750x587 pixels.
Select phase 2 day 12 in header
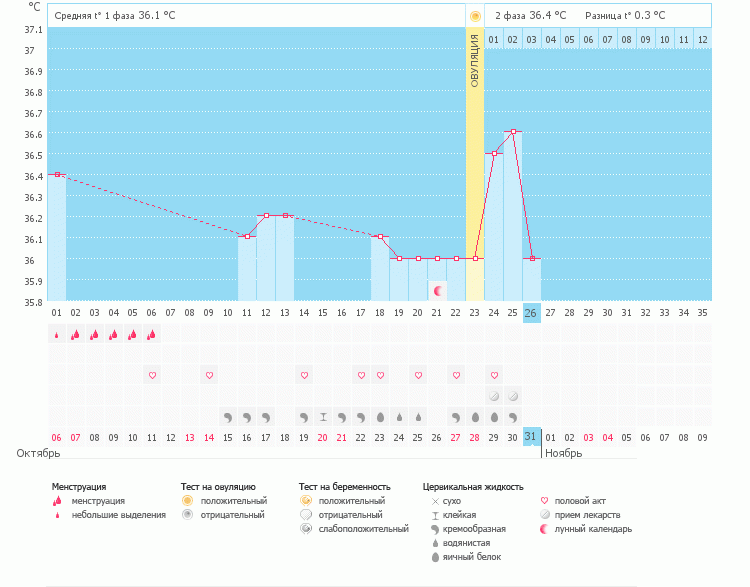[703, 39]
